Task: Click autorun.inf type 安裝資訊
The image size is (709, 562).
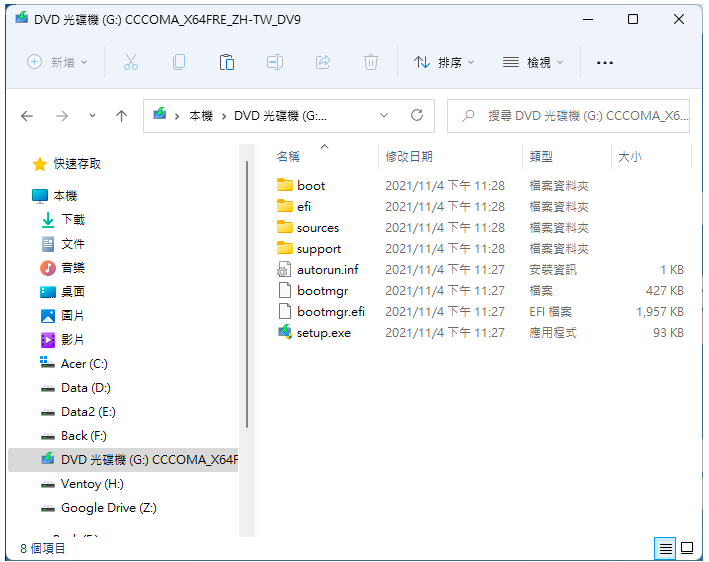Action: (x=553, y=270)
